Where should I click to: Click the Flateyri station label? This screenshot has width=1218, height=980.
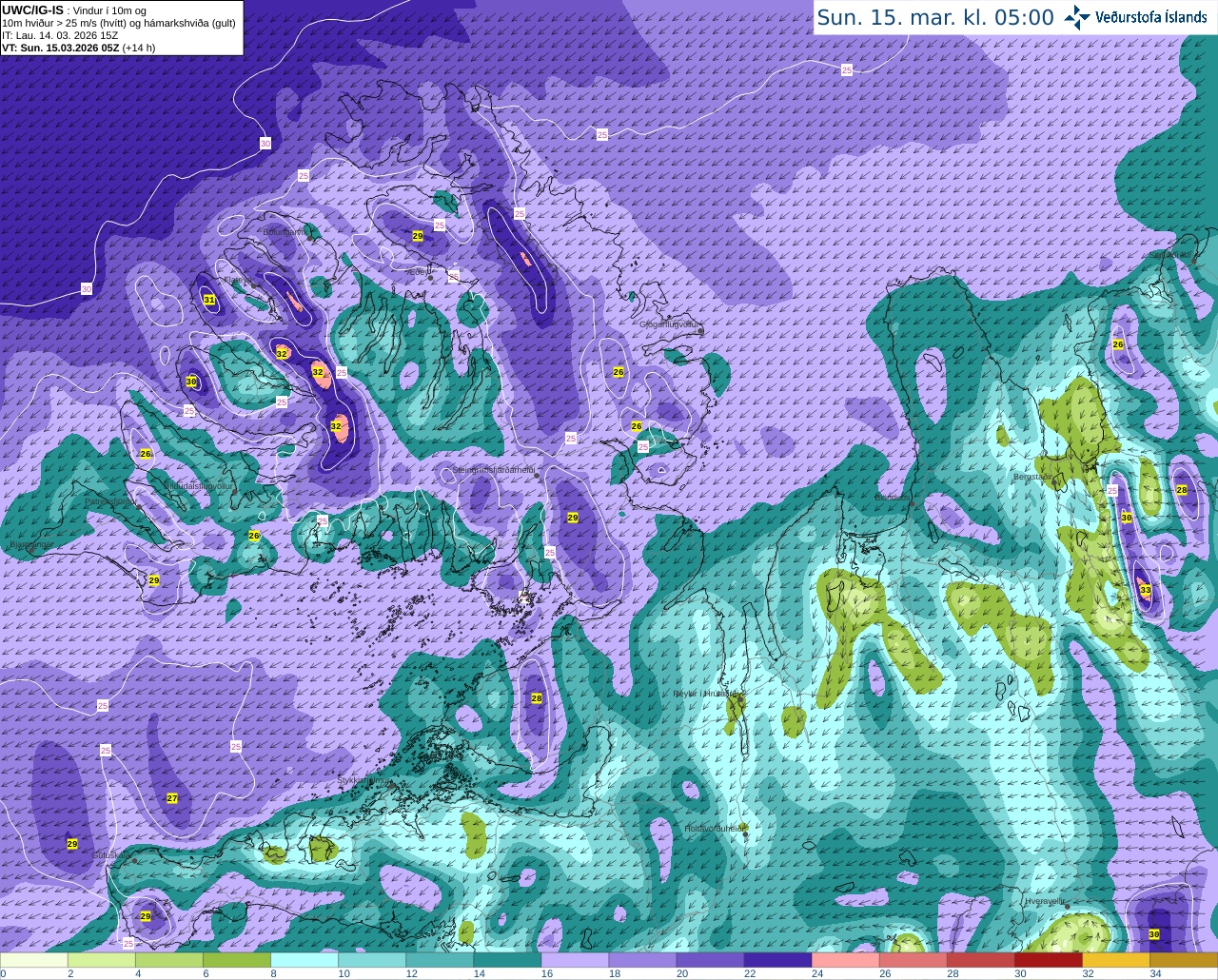tap(237, 280)
